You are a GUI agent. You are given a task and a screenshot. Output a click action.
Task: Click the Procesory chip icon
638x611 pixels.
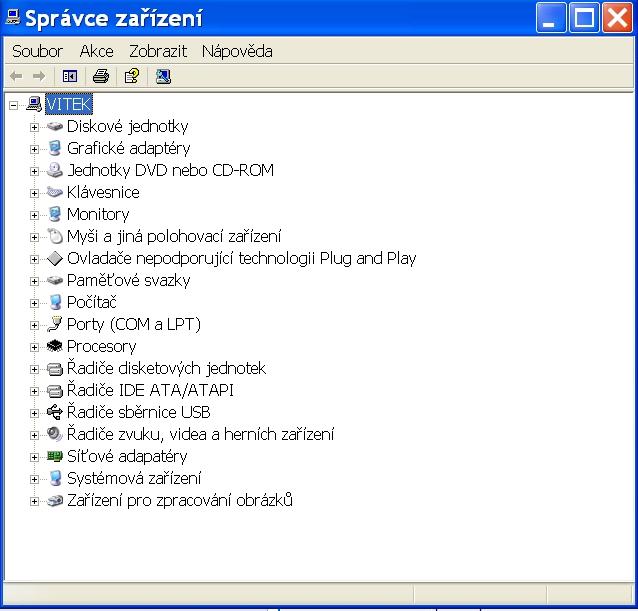[x=55, y=346]
